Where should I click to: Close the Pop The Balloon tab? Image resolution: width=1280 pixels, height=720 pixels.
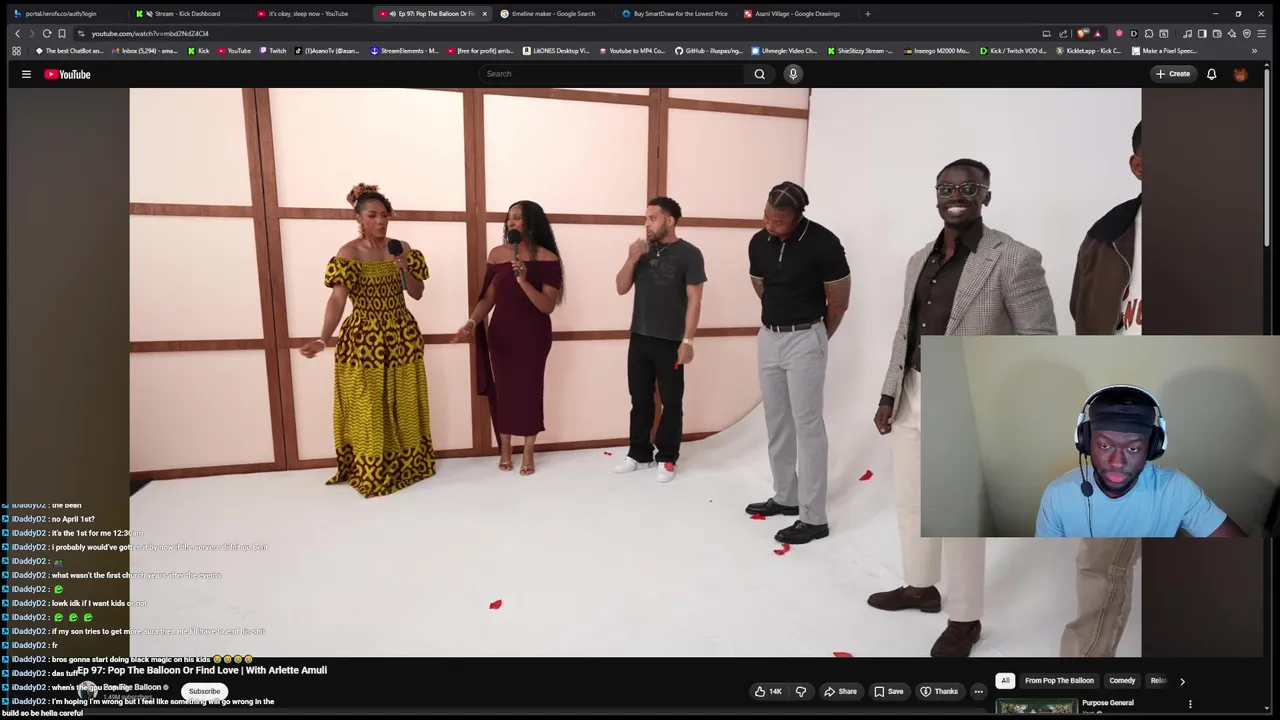[484, 14]
